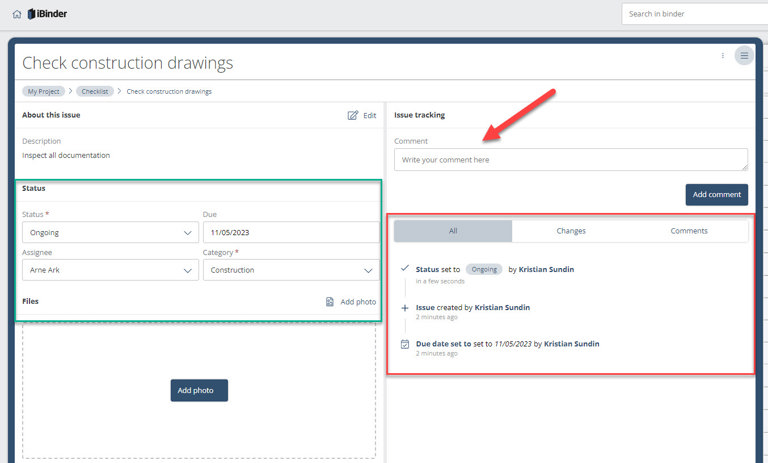
Task: Switch to the Changes tab
Action: point(571,231)
